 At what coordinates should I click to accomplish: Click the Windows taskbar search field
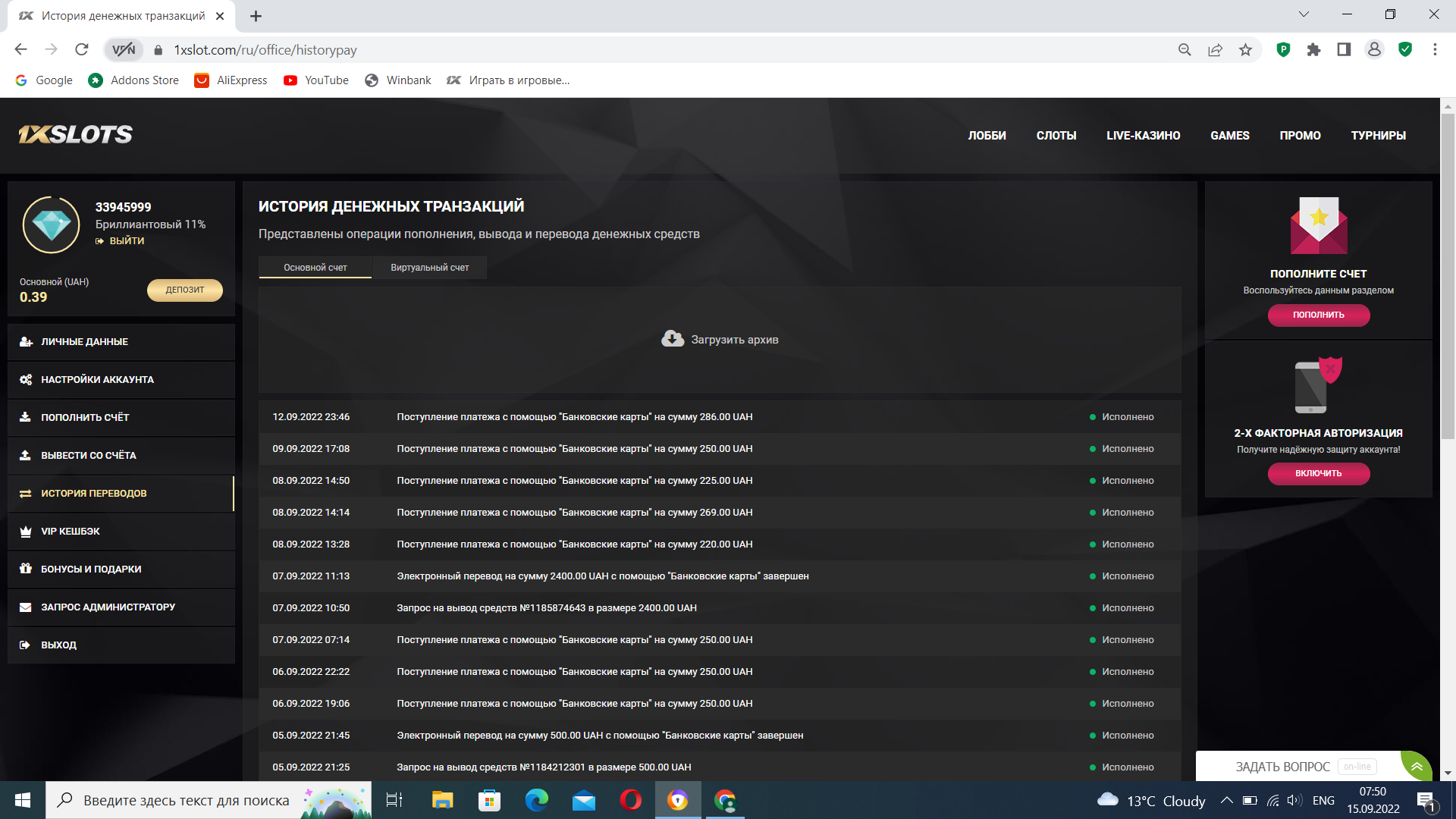point(186,801)
